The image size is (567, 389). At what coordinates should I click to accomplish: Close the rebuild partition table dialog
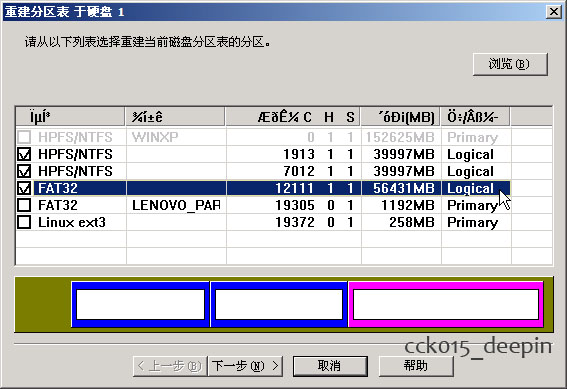[x=554, y=12]
